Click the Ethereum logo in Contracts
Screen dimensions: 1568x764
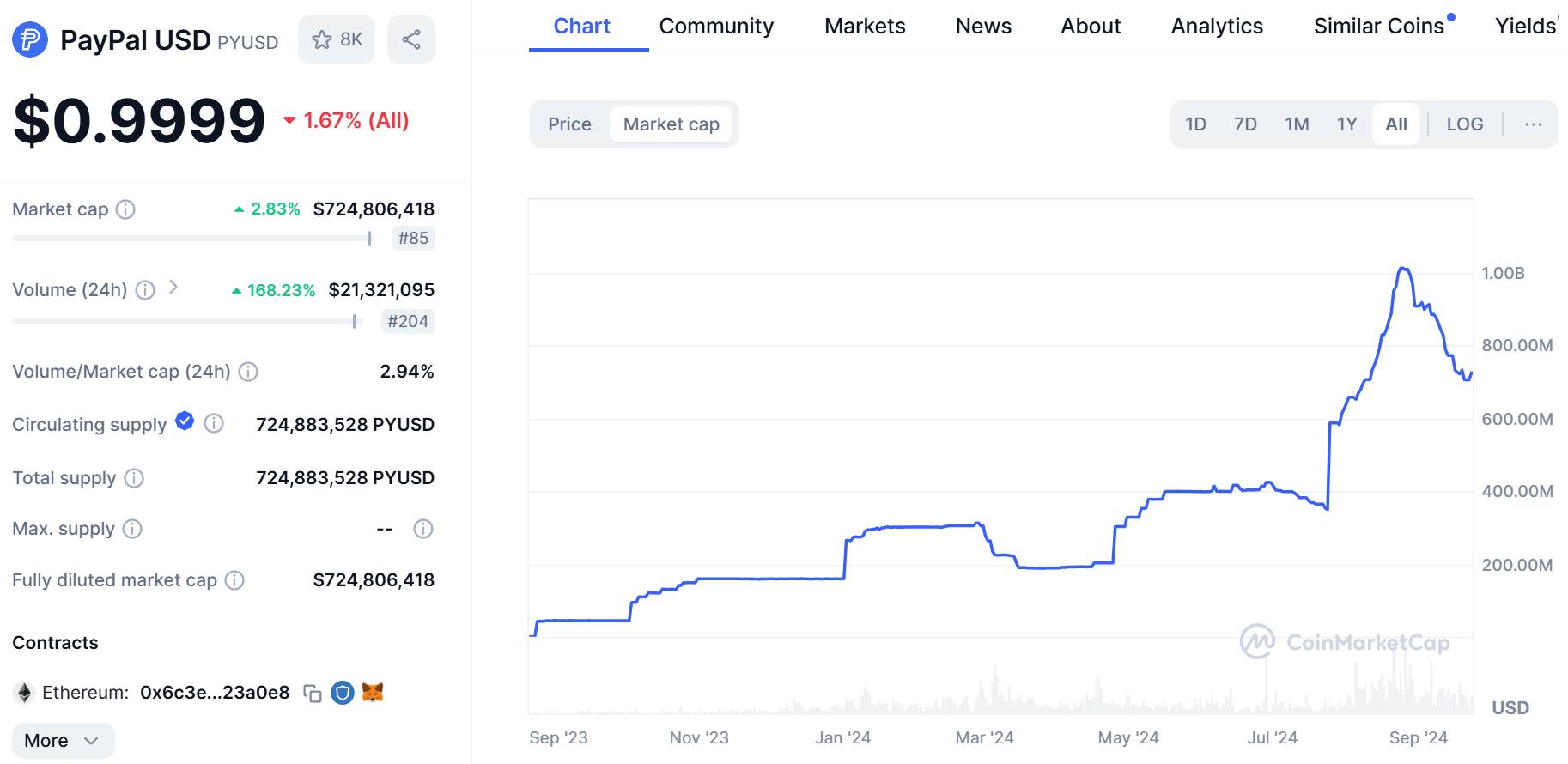tap(24, 693)
